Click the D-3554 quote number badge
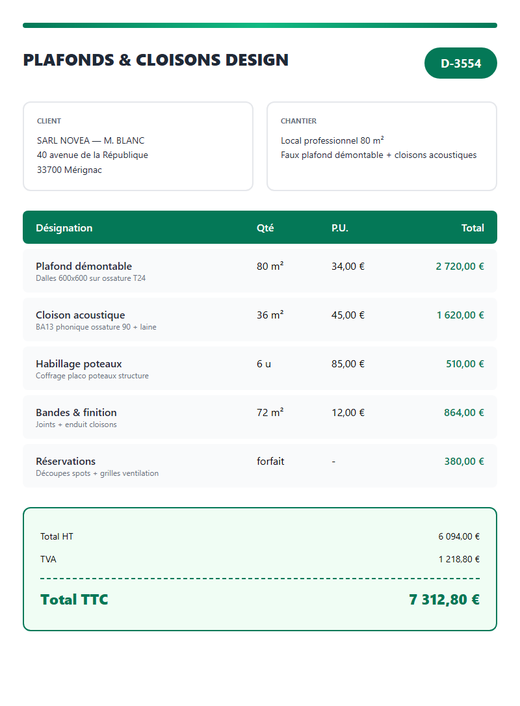Screen dimensions: 520x706 tap(460, 63)
